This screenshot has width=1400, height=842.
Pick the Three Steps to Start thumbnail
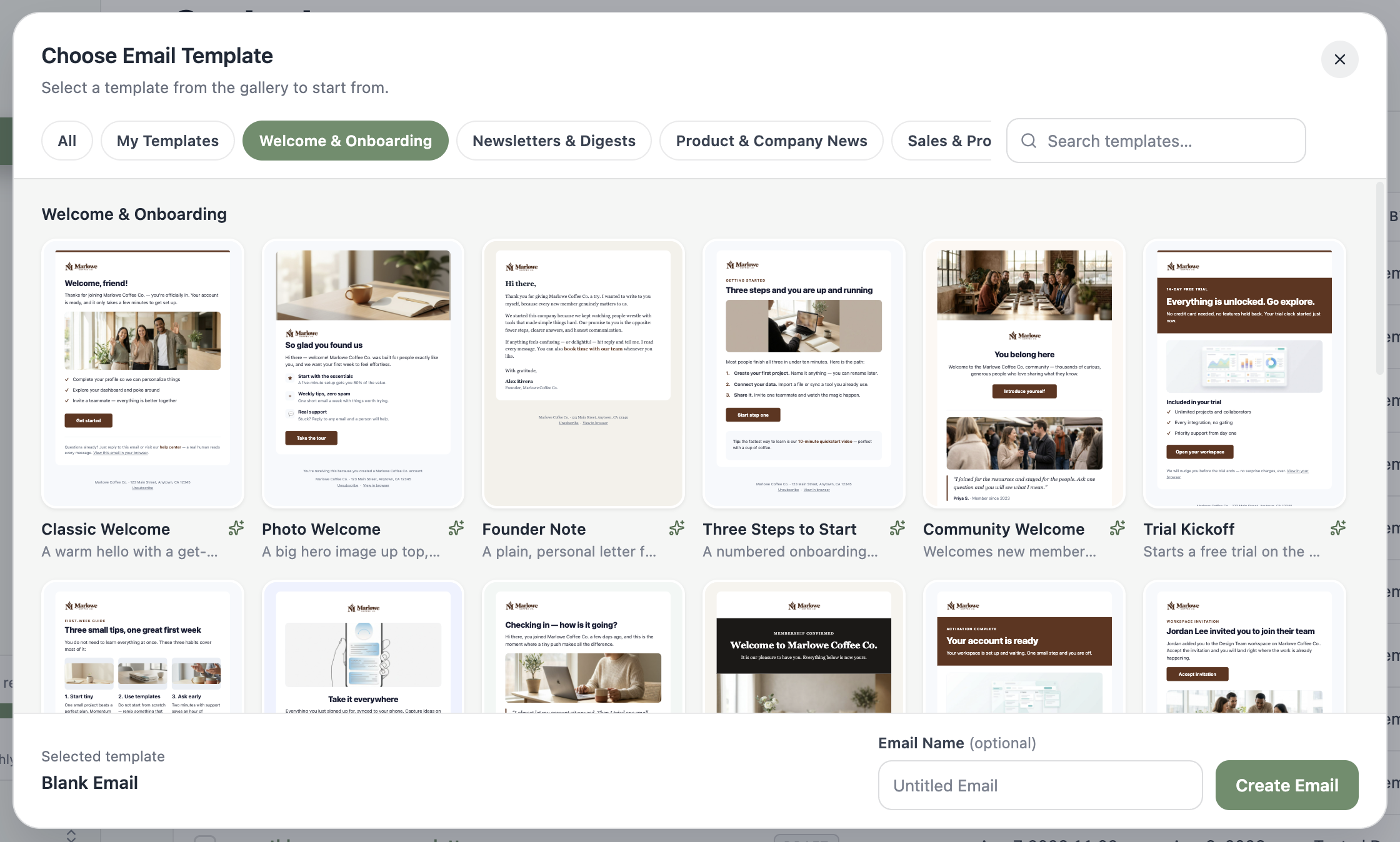[804, 374]
